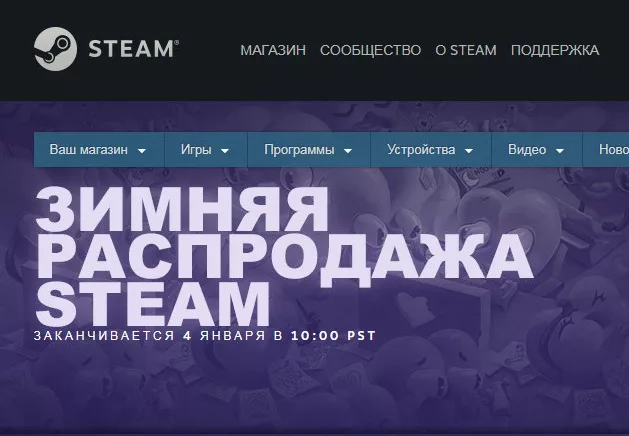The height and width of the screenshot is (436, 629).
Task: Click the STEAM wordmark text
Action: point(134,49)
